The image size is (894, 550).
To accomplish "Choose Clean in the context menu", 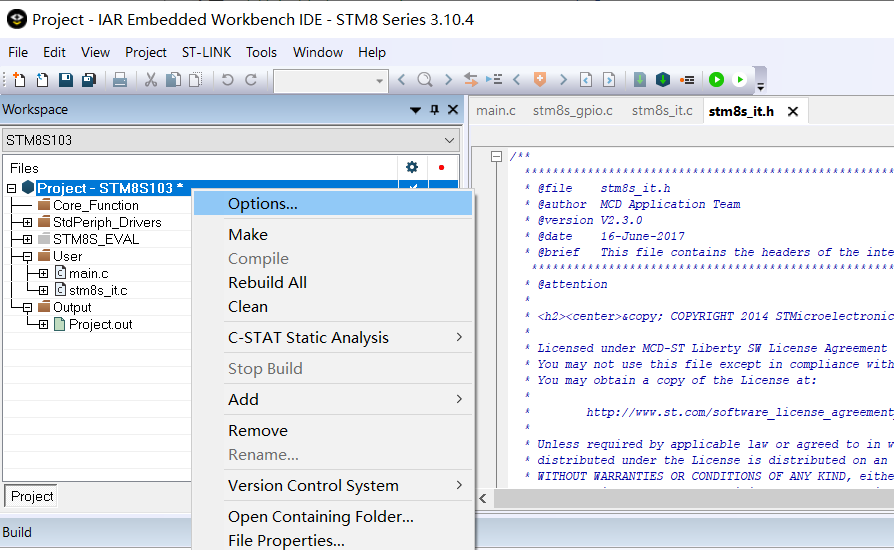I will point(333,307).
